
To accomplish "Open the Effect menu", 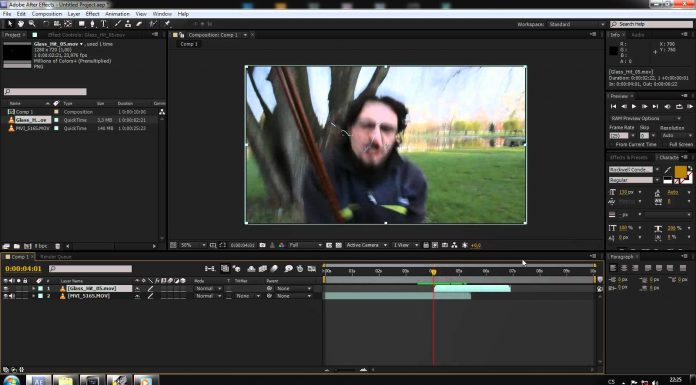I will point(92,14).
